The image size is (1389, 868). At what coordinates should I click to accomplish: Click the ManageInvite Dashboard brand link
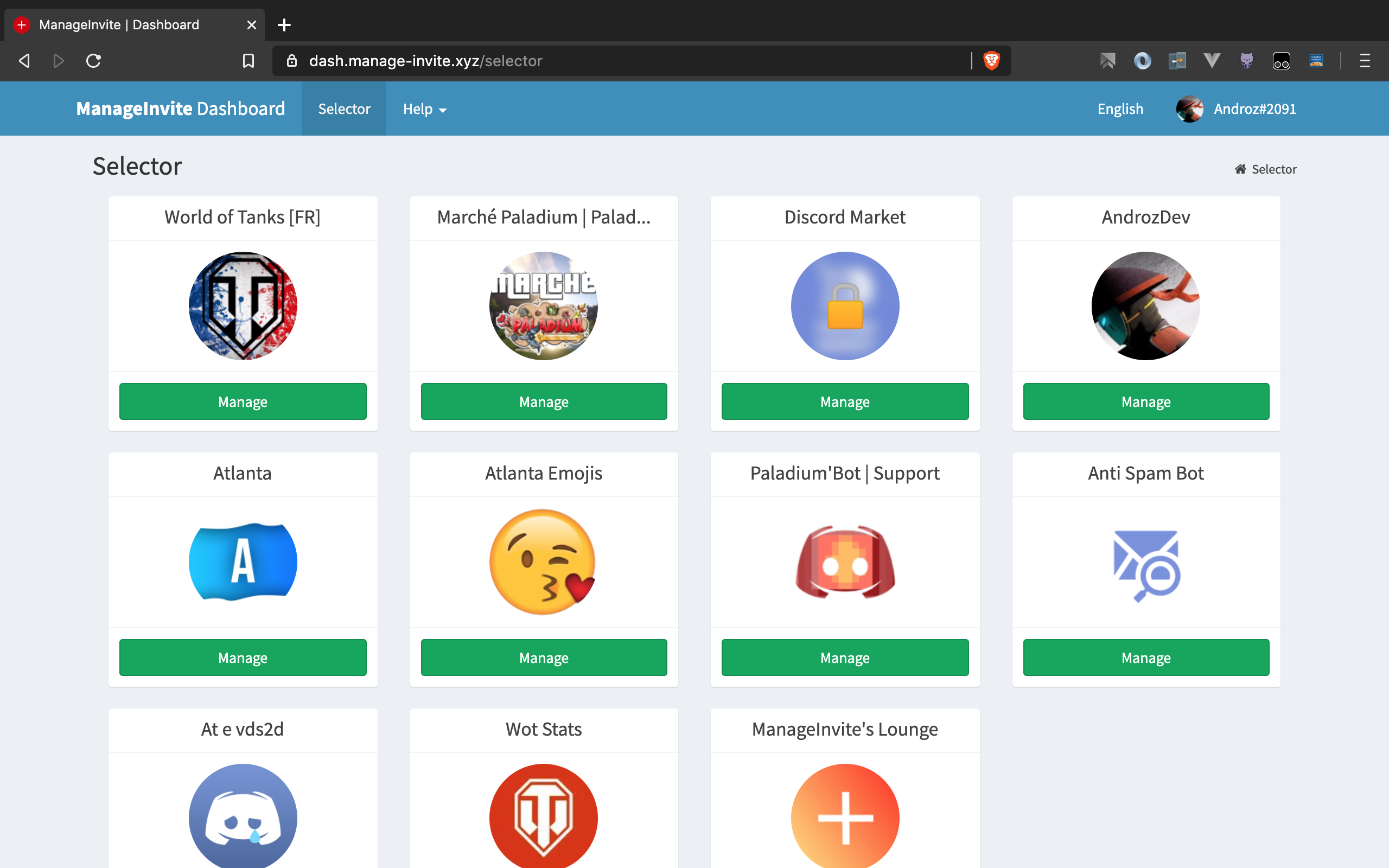pyautogui.click(x=180, y=109)
